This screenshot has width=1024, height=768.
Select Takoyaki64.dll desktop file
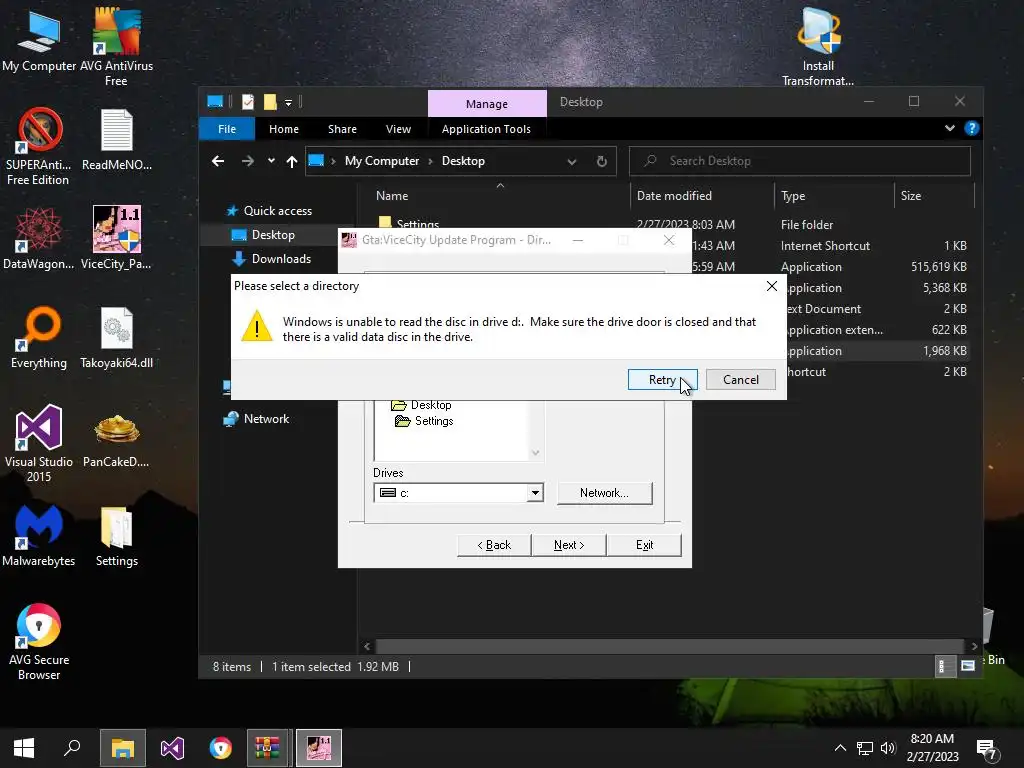pyautogui.click(x=117, y=338)
